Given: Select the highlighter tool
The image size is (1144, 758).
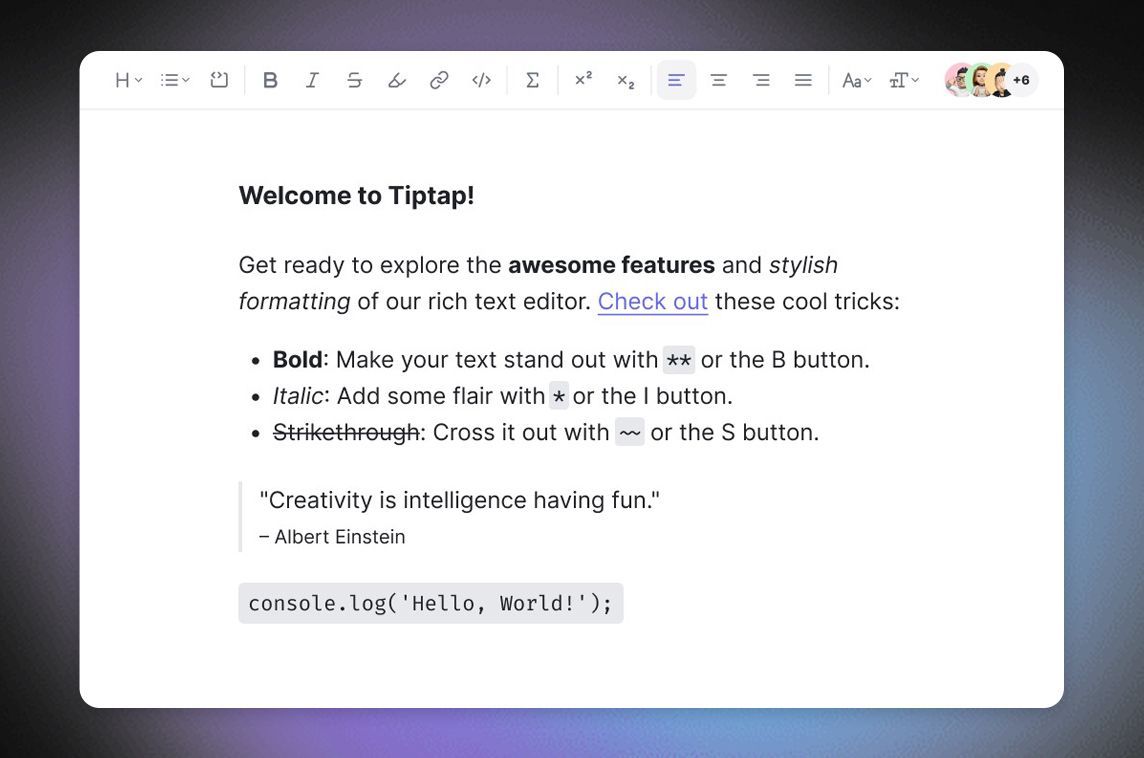Looking at the screenshot, I should click(x=397, y=80).
